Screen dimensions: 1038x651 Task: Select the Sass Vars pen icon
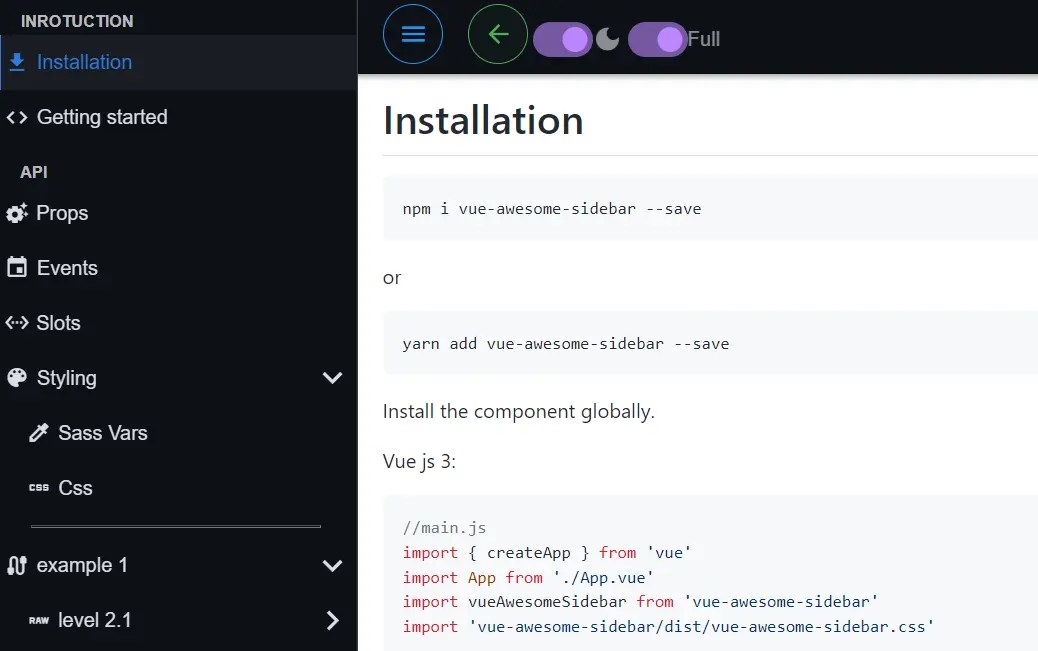tap(40, 432)
